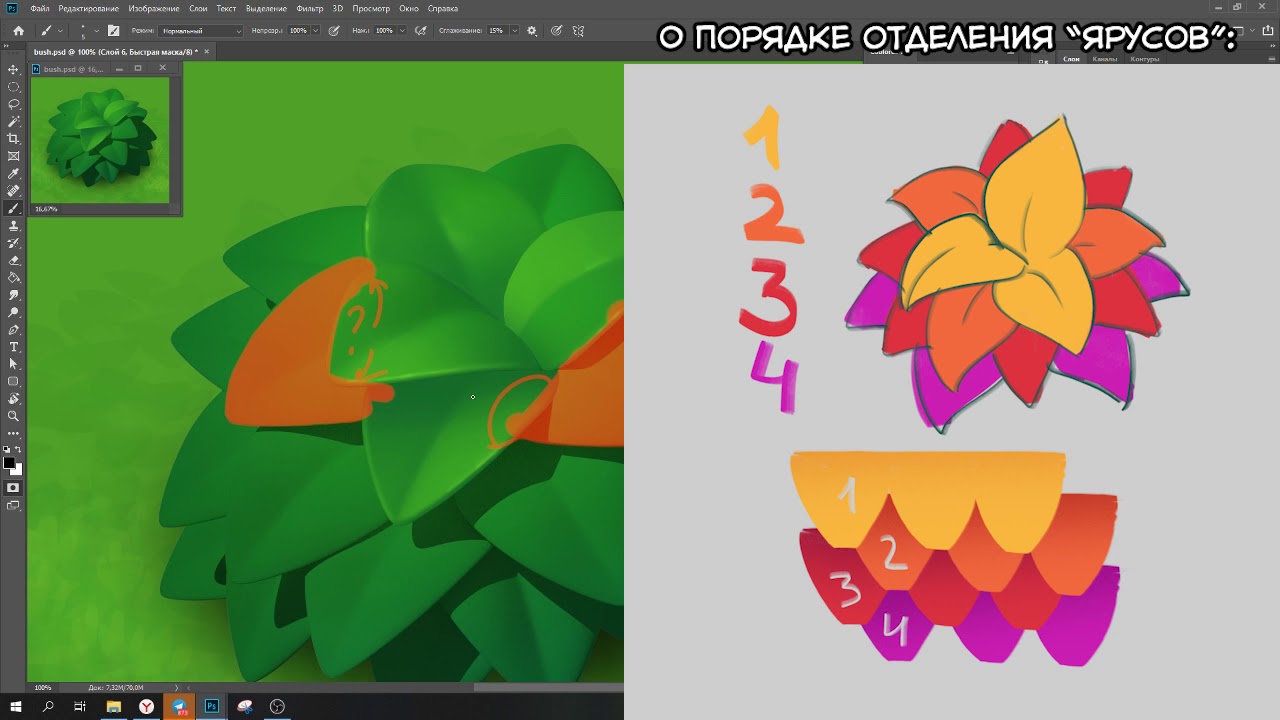Select the Pen tool
This screenshot has width=1280, height=720.
pyautogui.click(x=13, y=330)
